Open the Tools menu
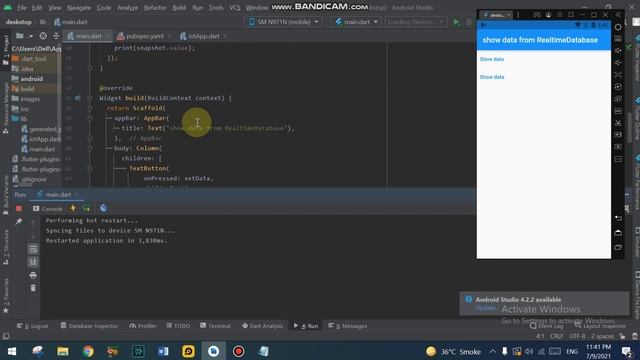The width and height of the screenshot is (640, 360). [216, 8]
